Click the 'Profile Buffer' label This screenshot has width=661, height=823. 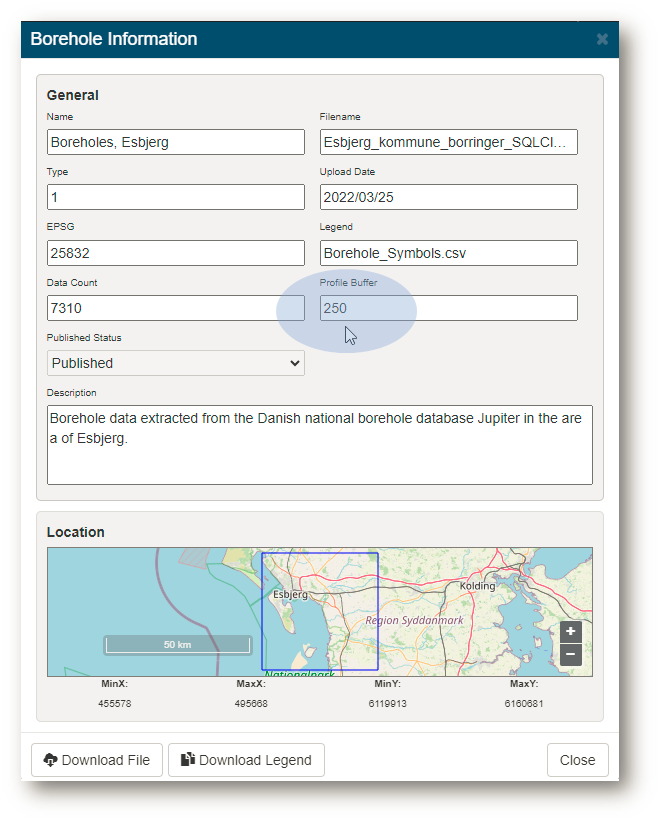[349, 282]
